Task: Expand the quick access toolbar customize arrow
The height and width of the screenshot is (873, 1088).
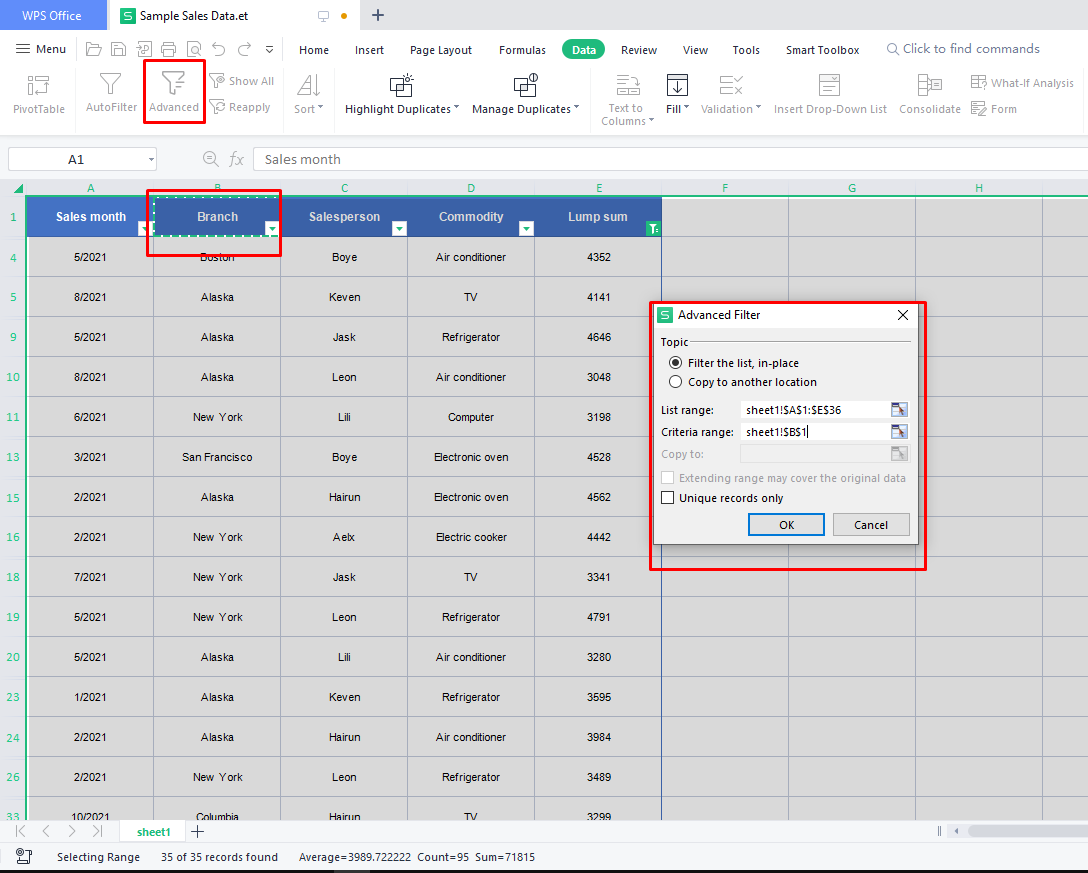Action: point(269,49)
